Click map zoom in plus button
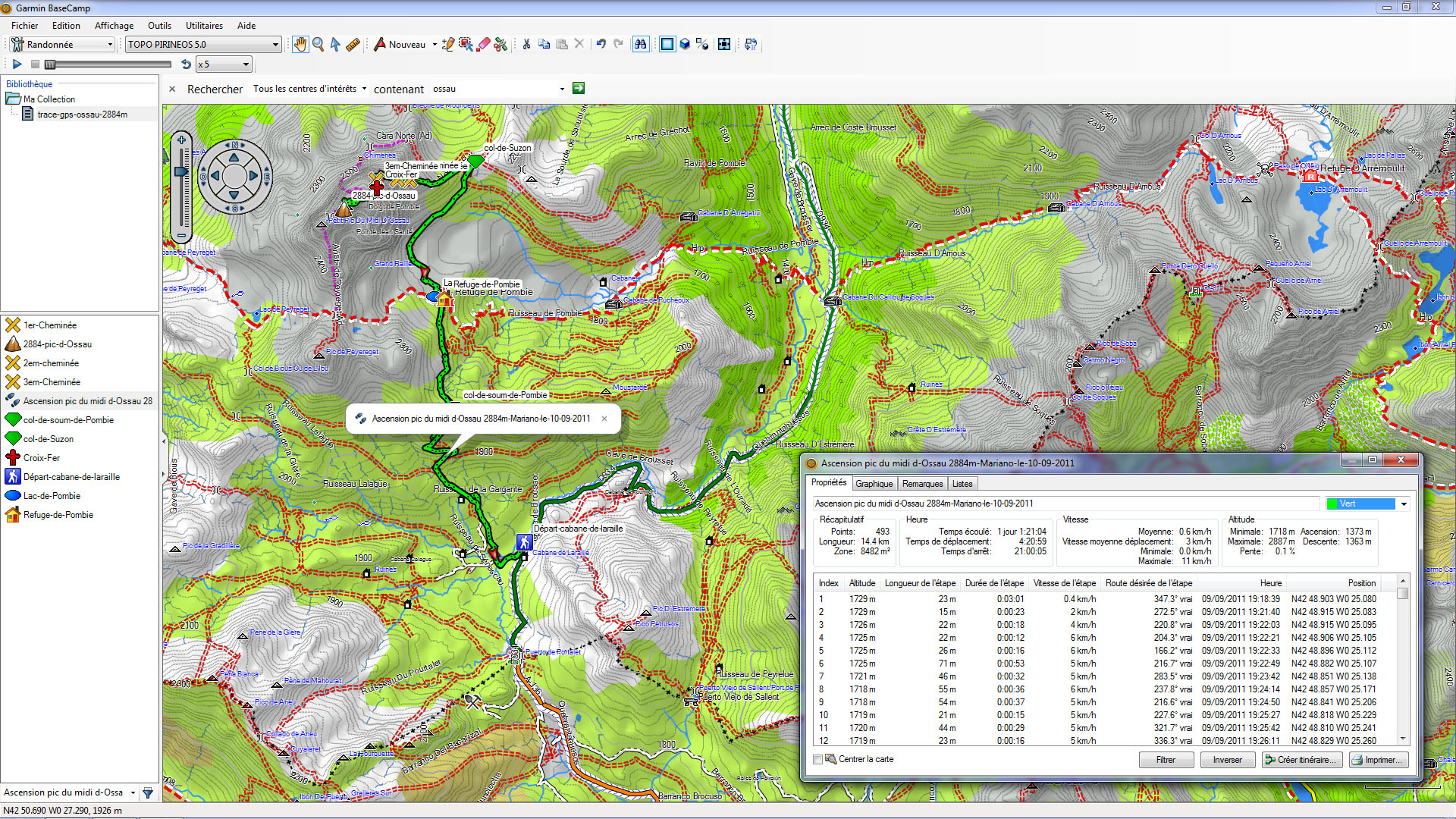The image size is (1456, 819). [x=181, y=140]
